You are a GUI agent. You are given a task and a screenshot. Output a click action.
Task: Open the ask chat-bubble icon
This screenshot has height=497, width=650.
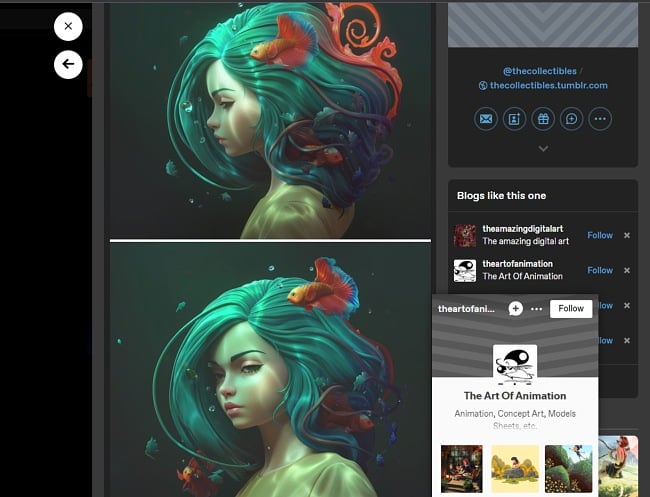tap(572, 119)
